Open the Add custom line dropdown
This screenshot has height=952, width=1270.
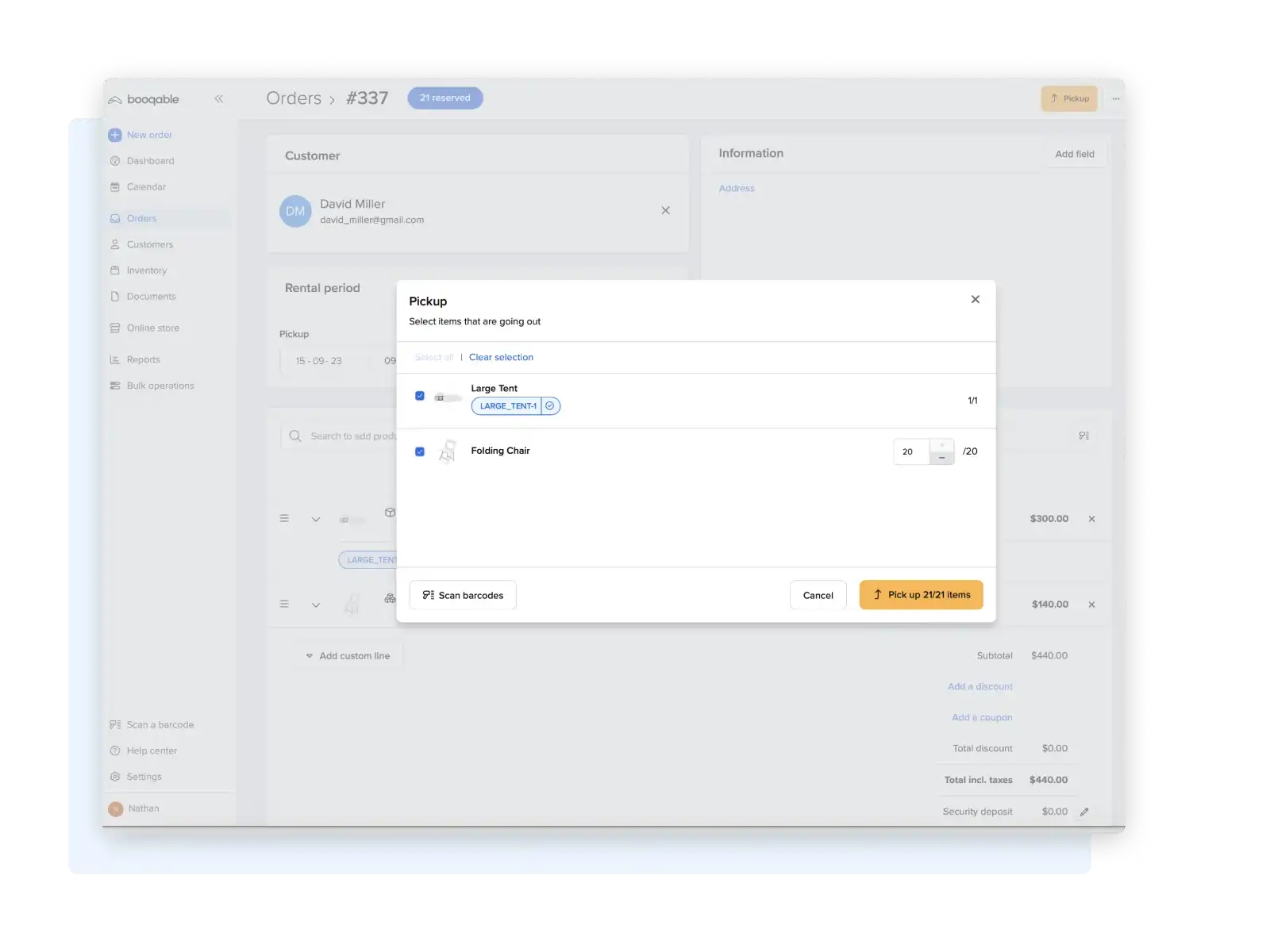point(348,656)
